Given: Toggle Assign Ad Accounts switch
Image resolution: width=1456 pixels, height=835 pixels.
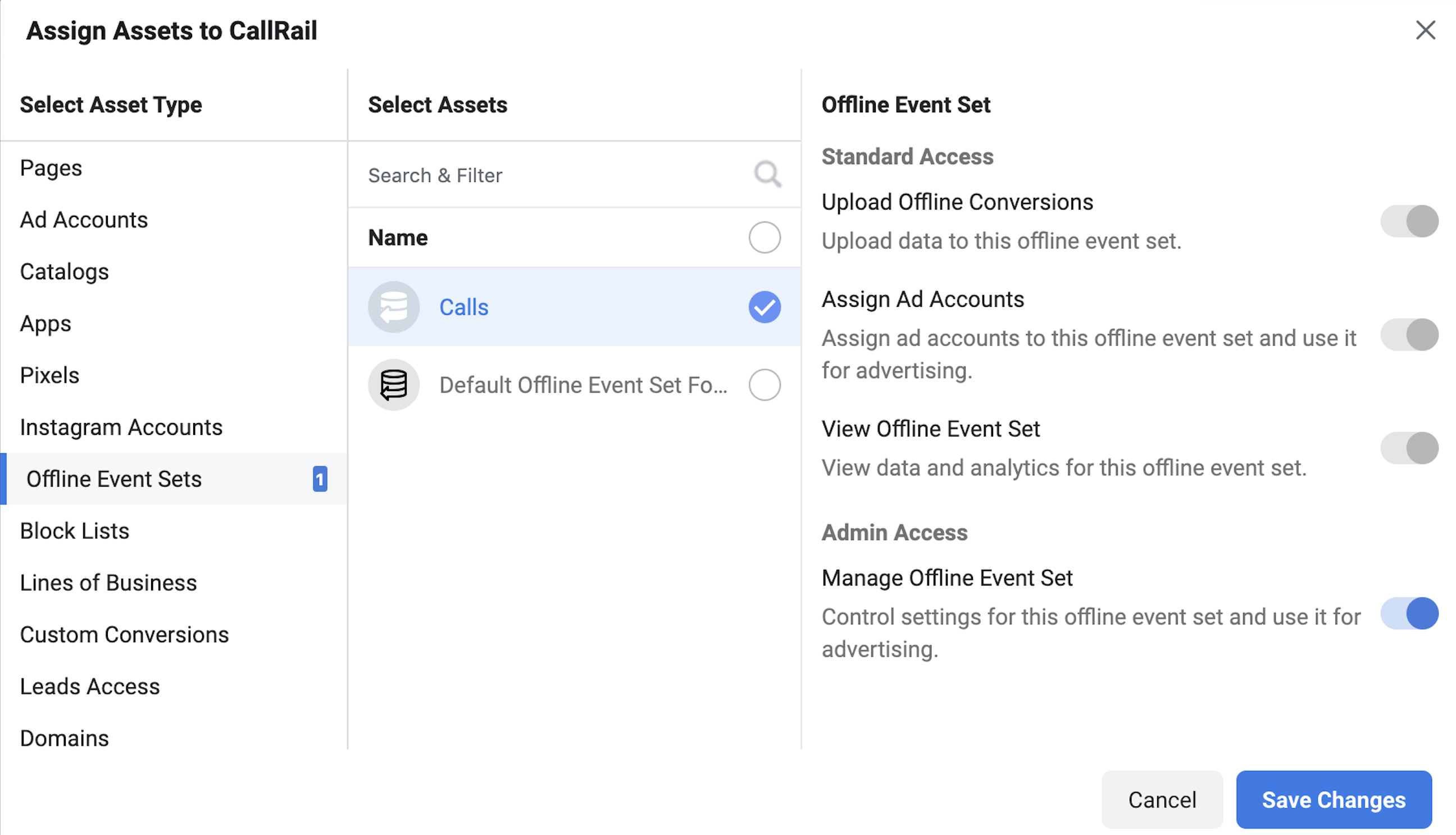Looking at the screenshot, I should 1409,335.
